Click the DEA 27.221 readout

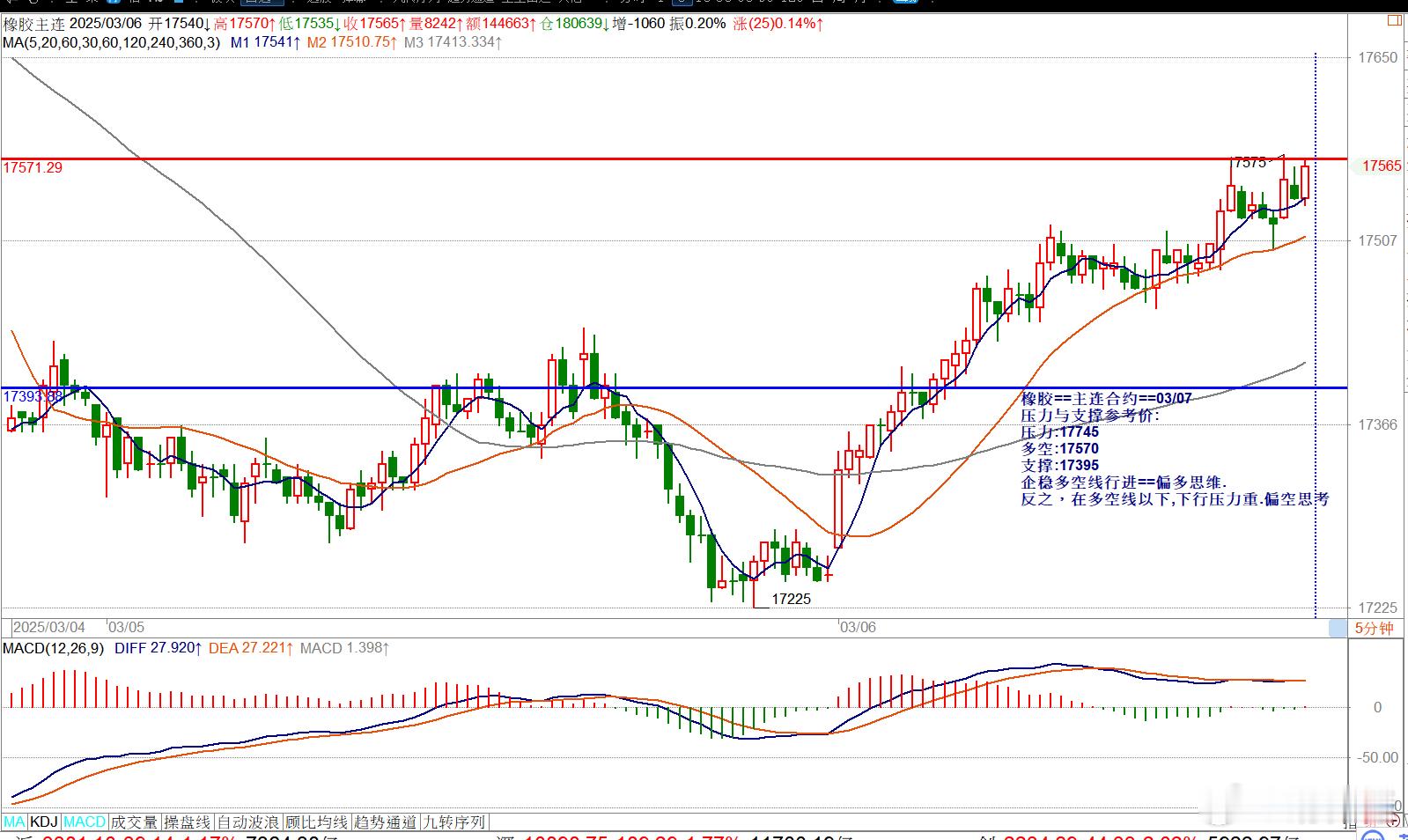click(x=251, y=648)
